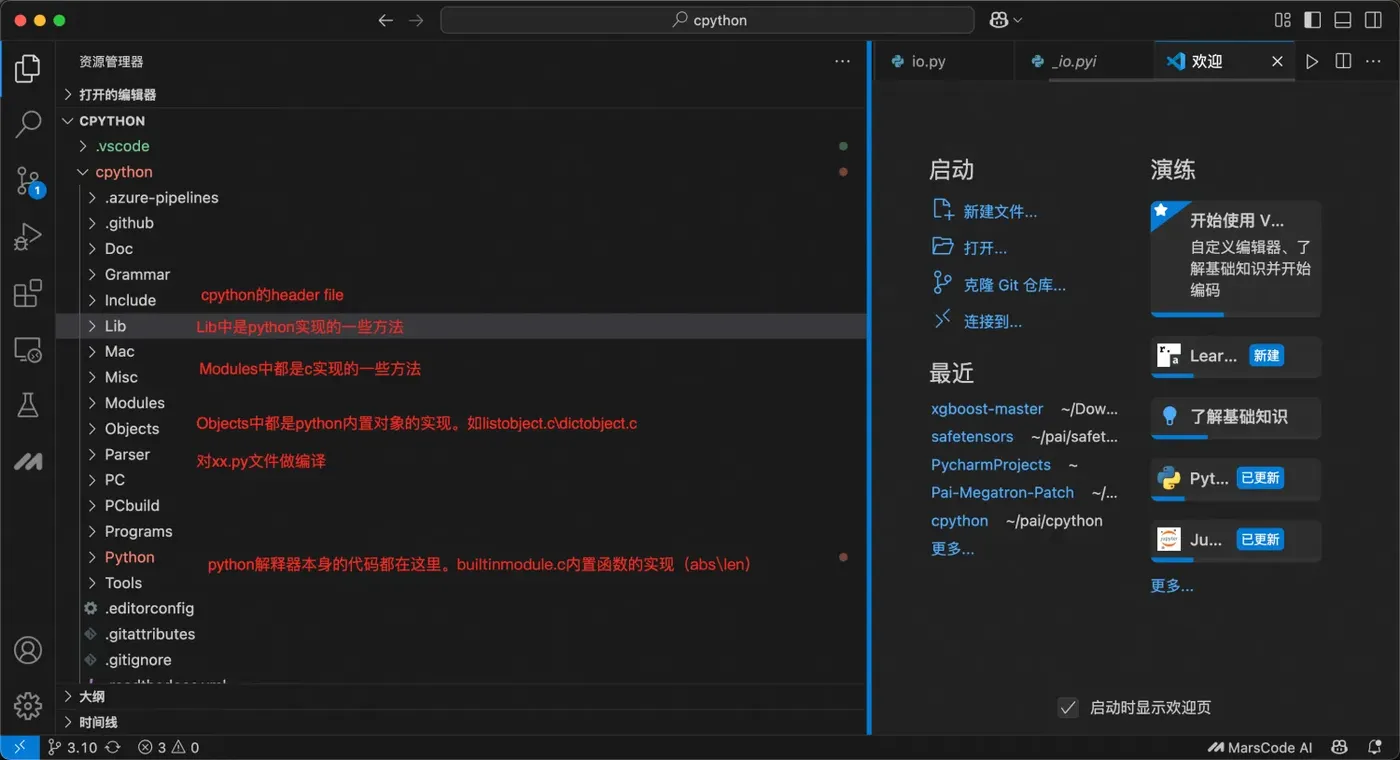Image resolution: width=1400 pixels, height=760 pixels.
Task: Open Run and Debug view
Action: click(28, 237)
